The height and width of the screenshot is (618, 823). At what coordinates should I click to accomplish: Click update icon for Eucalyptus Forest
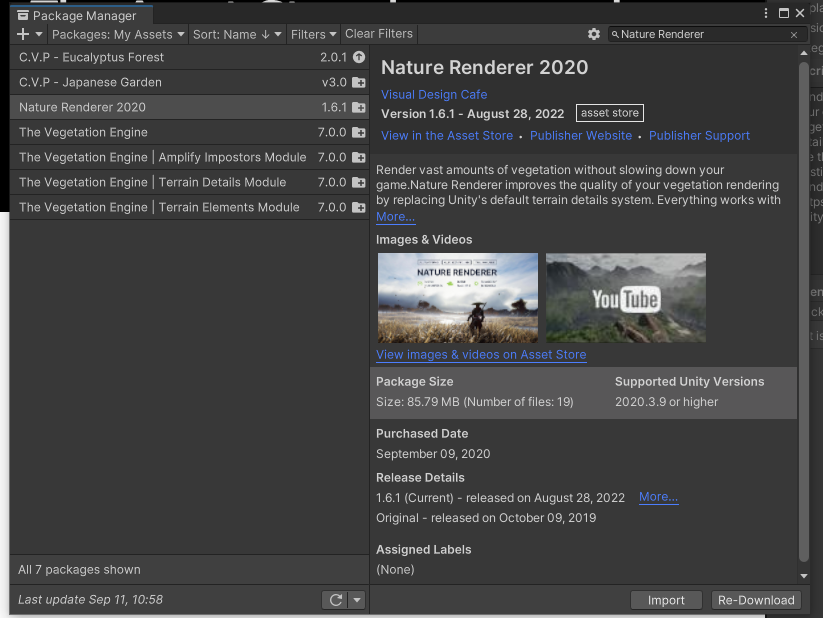click(358, 57)
